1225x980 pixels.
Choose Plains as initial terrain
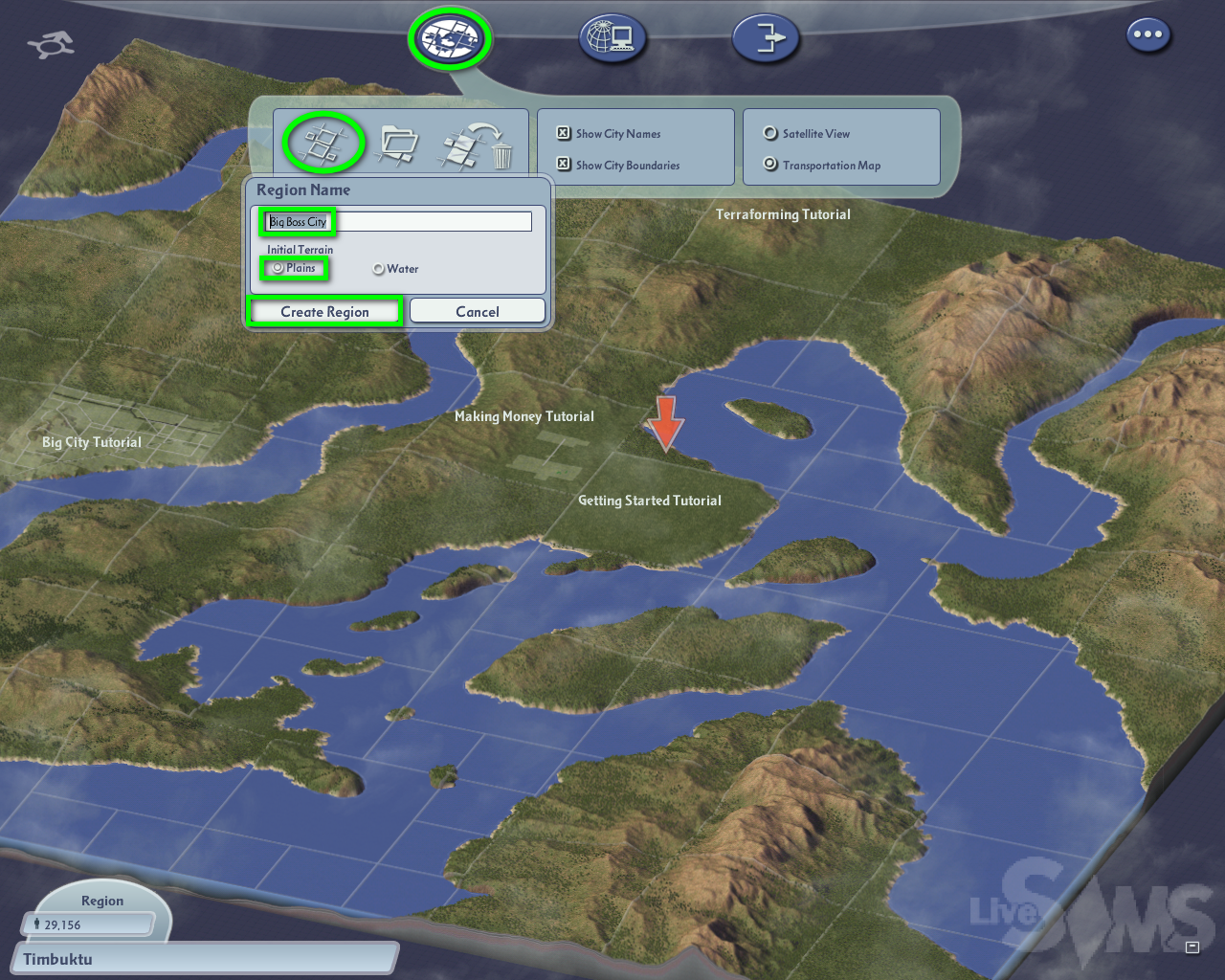click(278, 268)
